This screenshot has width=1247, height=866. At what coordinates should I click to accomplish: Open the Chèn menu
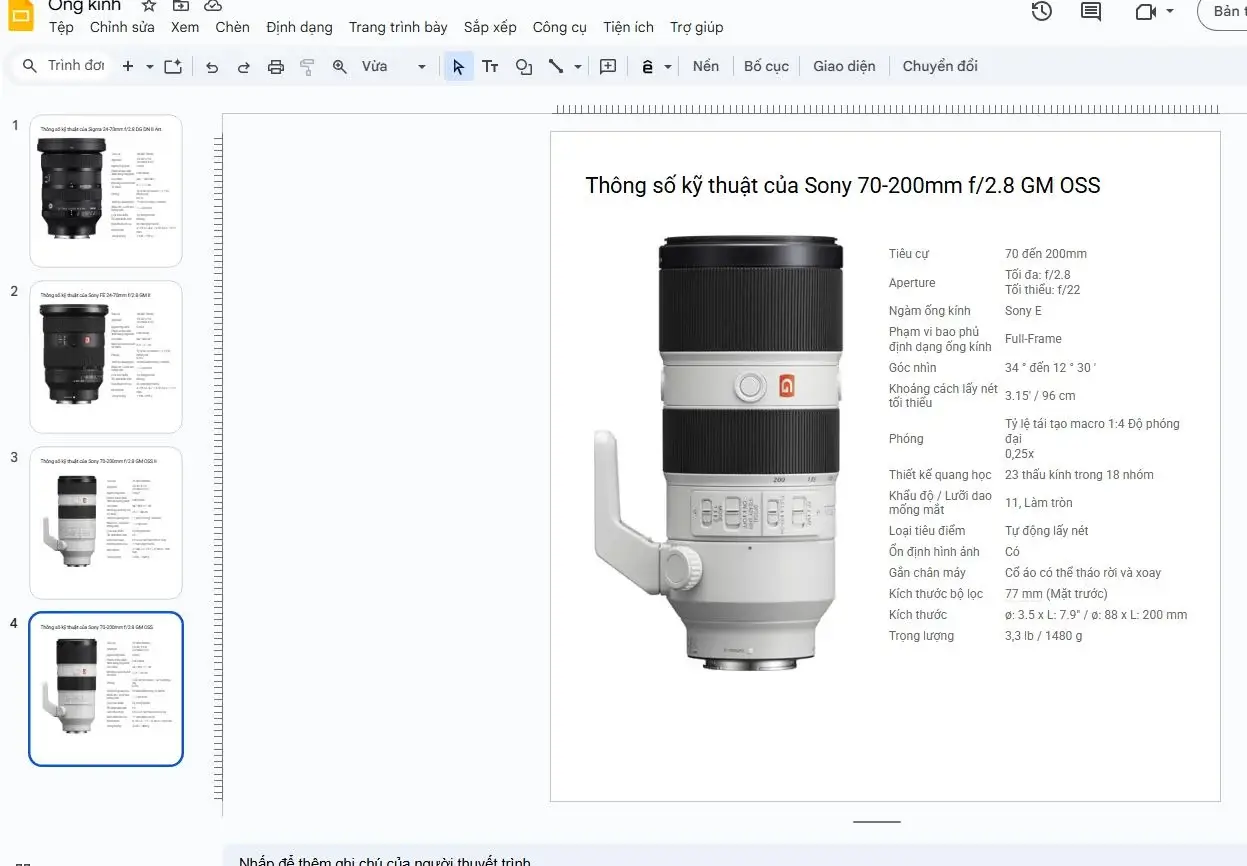tap(232, 27)
